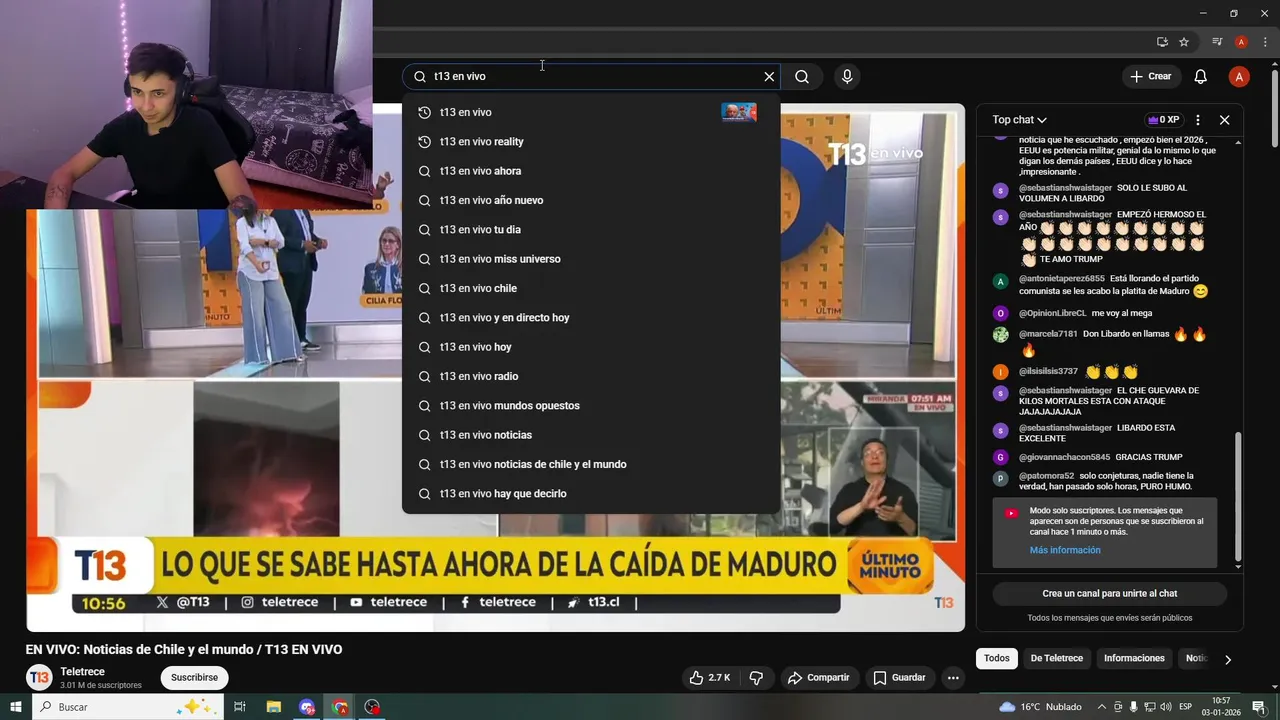
Task: Click the install app icon in address bar
Action: [1162, 42]
